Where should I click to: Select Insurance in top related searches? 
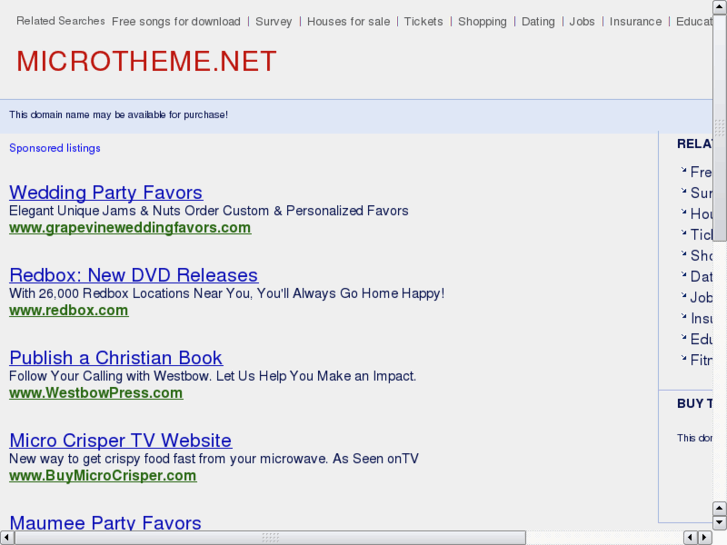(x=635, y=21)
